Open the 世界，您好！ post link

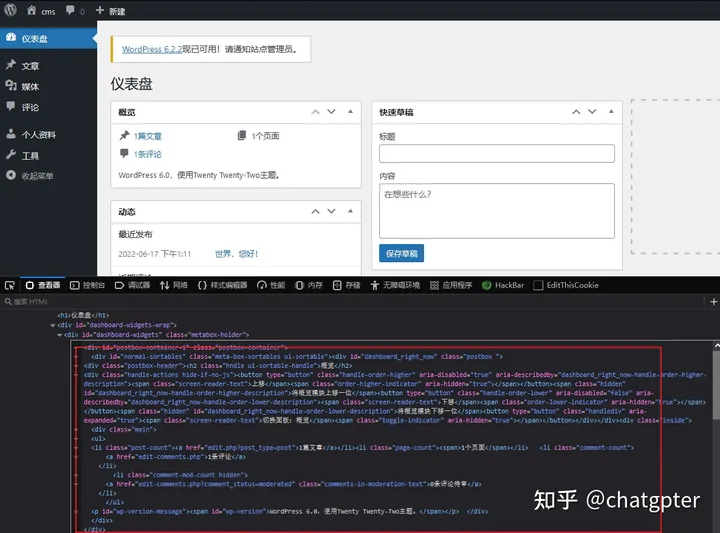pyautogui.click(x=236, y=254)
